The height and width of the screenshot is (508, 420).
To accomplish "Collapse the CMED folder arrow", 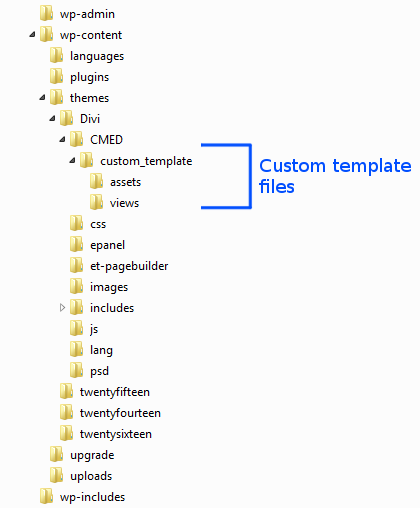I will tap(62, 139).
